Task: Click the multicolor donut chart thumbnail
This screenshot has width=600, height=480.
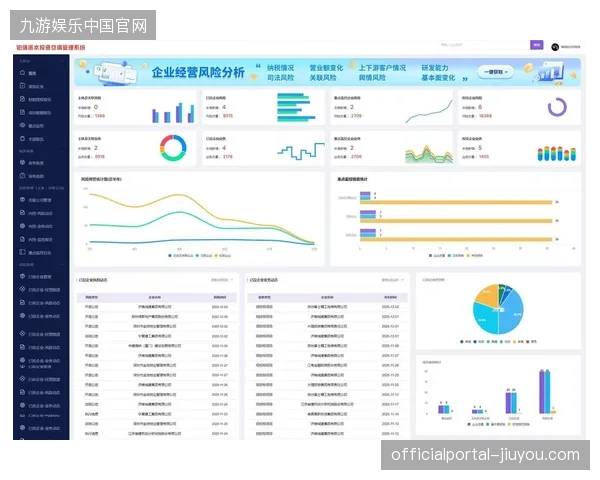Action: click(x=173, y=148)
